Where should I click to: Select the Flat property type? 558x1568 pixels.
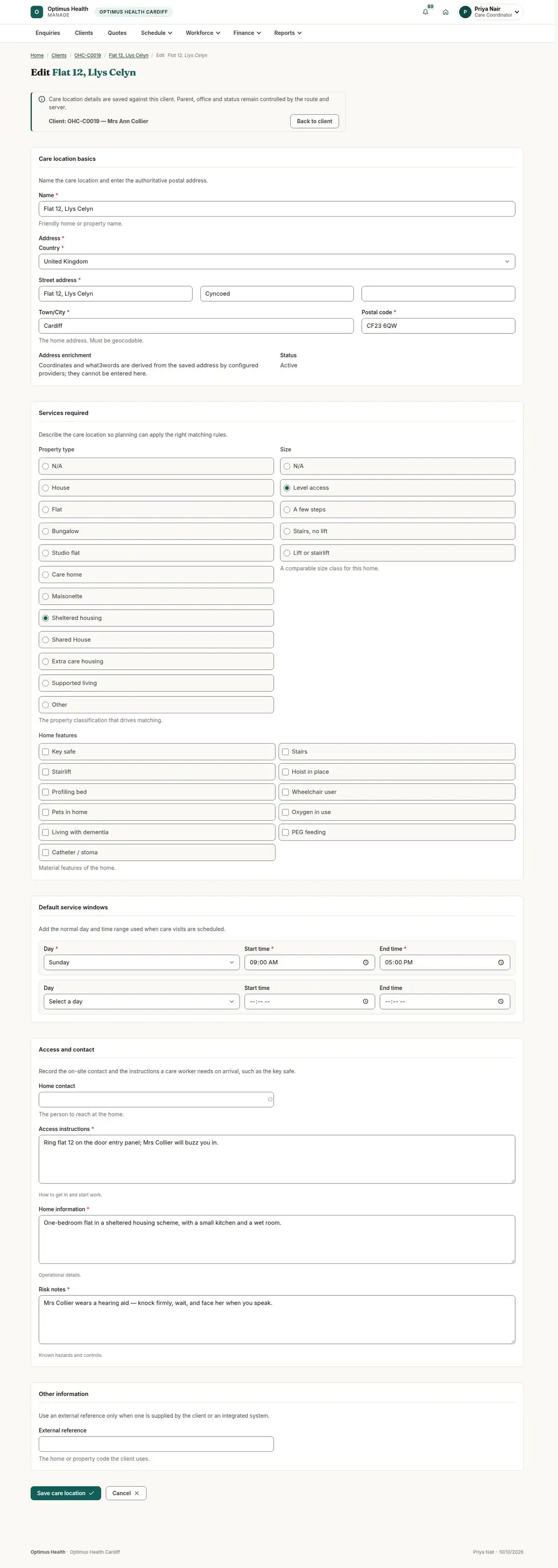coord(156,510)
